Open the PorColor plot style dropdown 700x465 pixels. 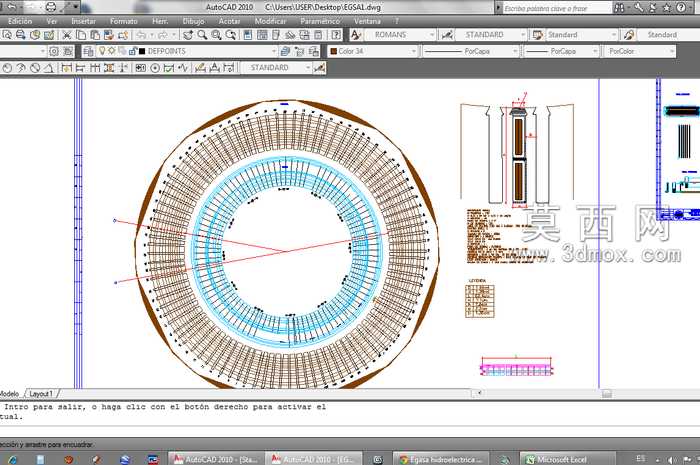671,51
